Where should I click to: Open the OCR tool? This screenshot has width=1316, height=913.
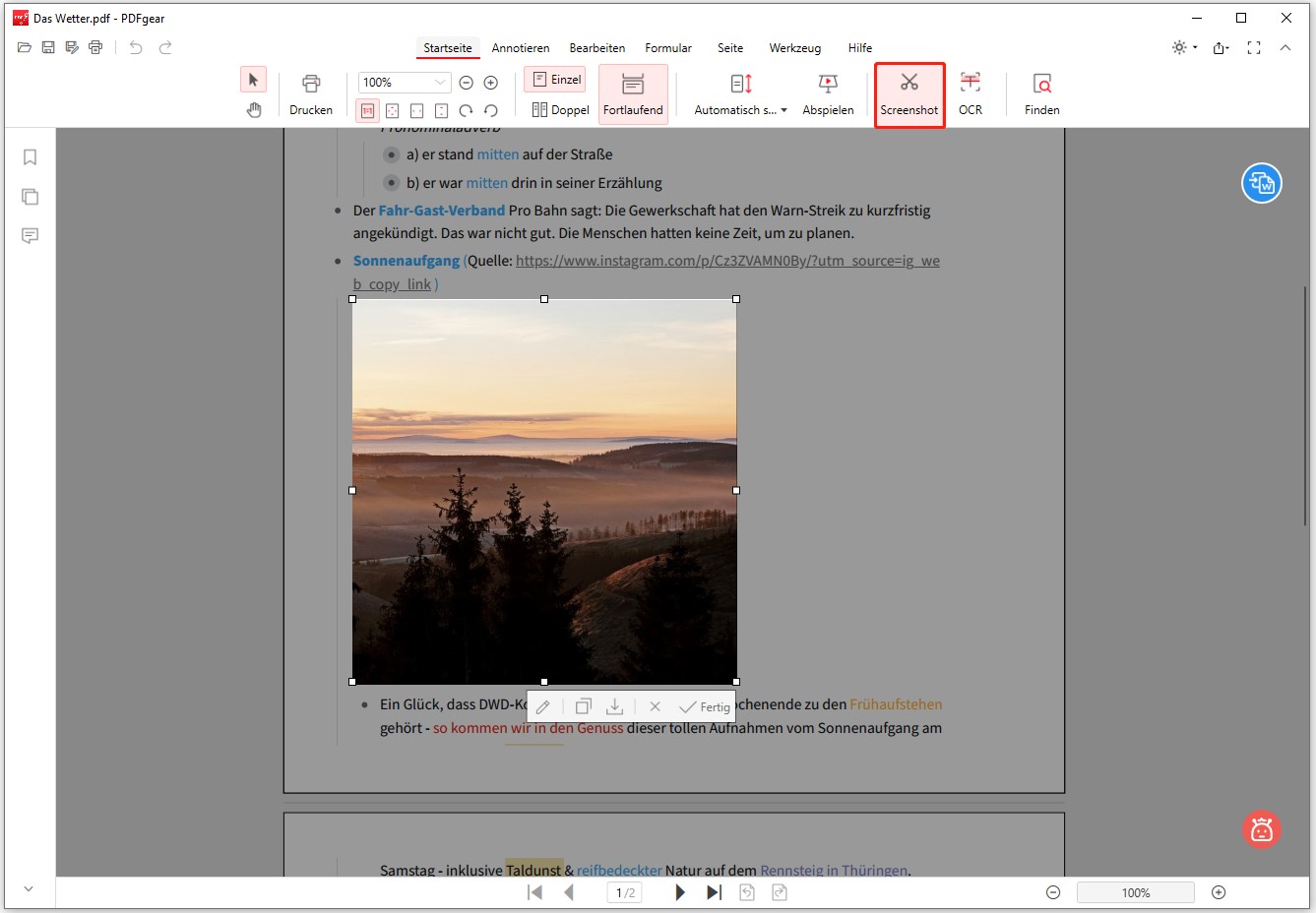970,93
